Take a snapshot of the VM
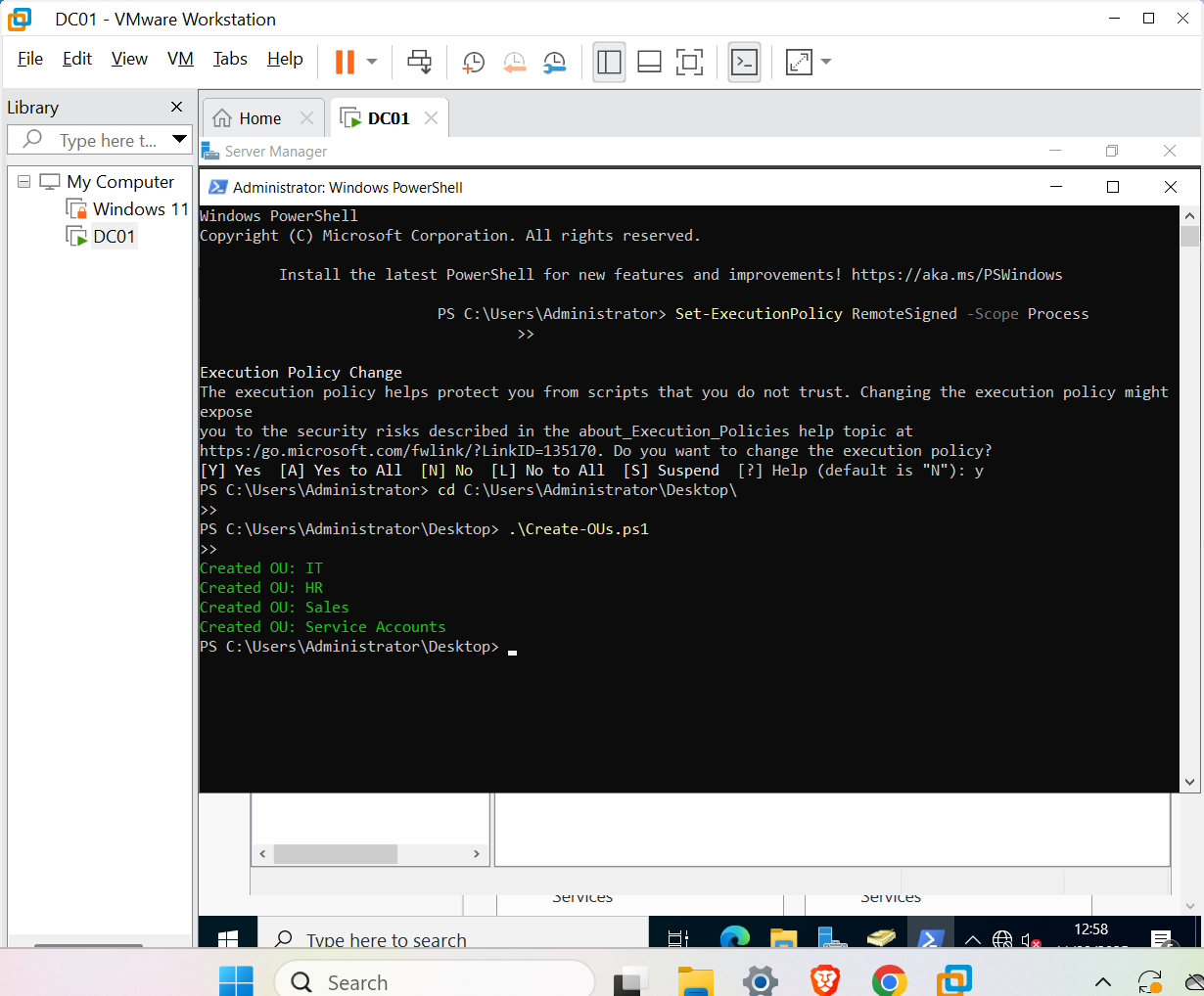This screenshot has width=1204, height=996. 473,63
